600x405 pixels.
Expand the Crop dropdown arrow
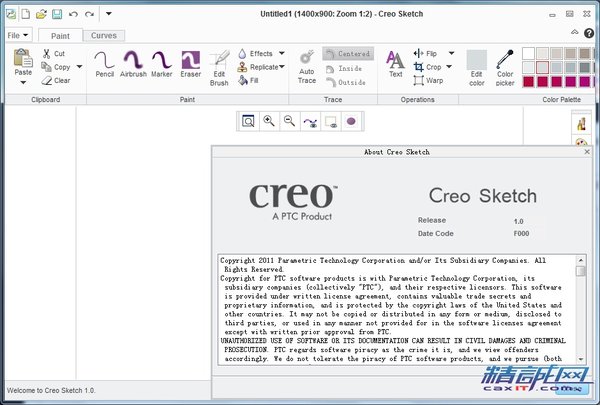449,67
